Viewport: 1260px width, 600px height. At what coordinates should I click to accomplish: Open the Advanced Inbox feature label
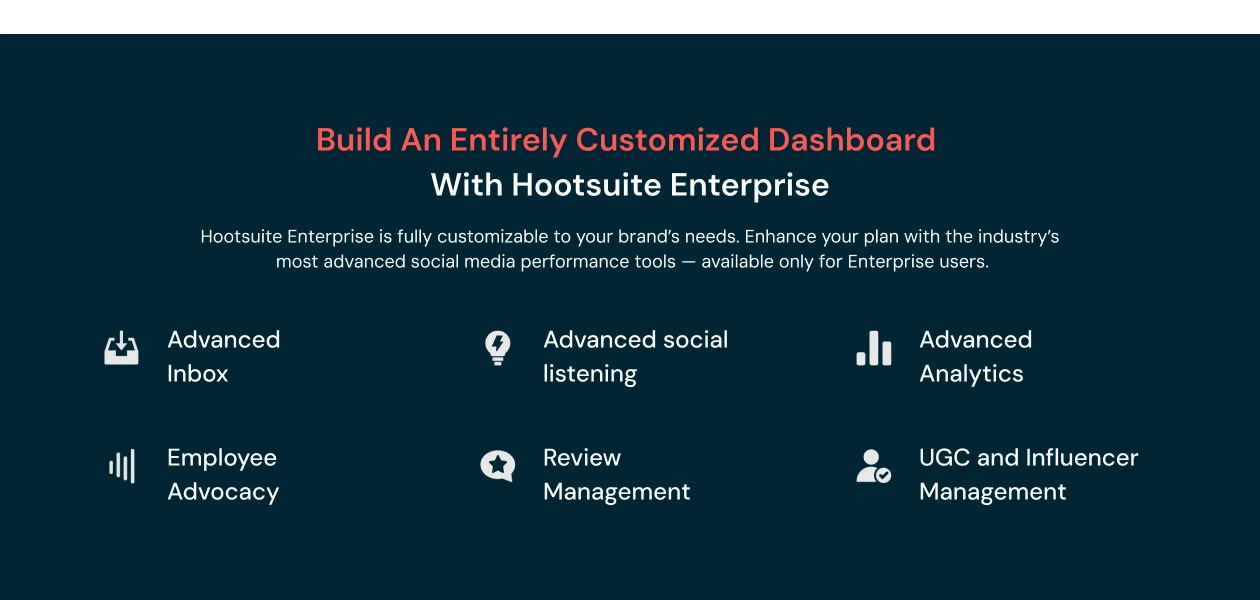223,356
